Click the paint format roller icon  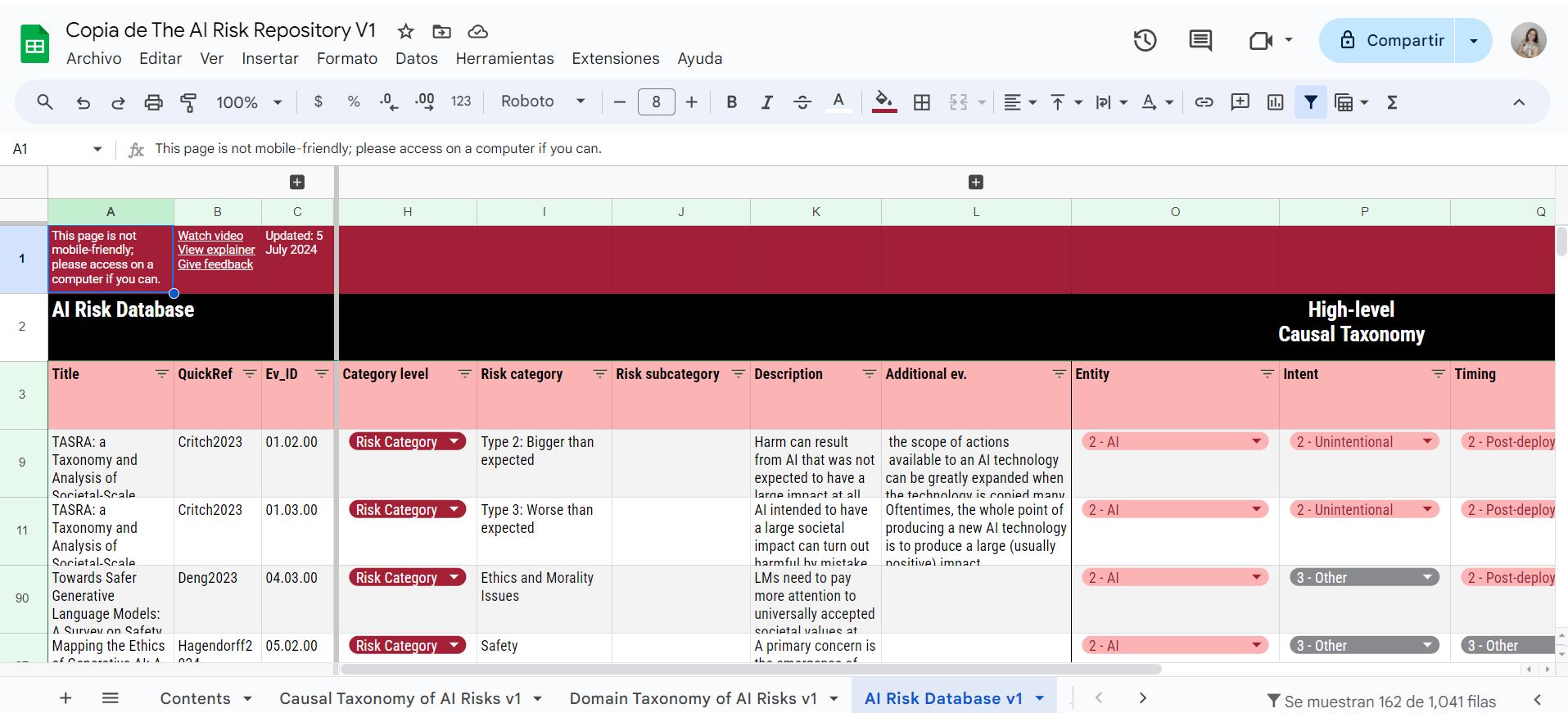[x=188, y=102]
